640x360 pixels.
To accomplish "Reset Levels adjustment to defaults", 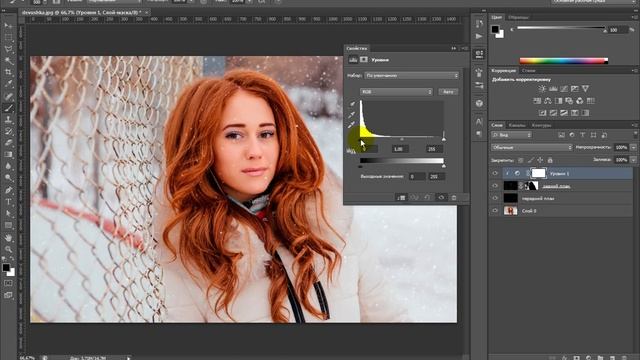I will coord(427,198).
